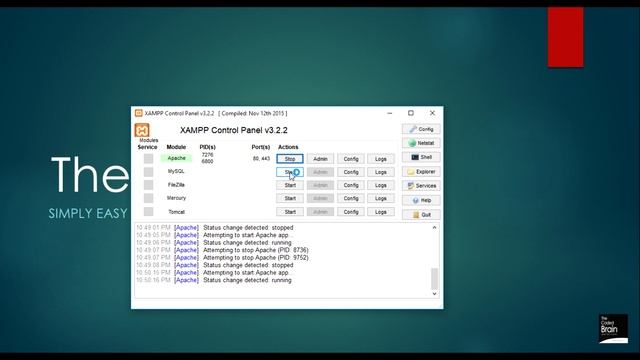Open the MySQL Logs button
Image resolution: width=640 pixels, height=360 pixels.
pos(381,172)
